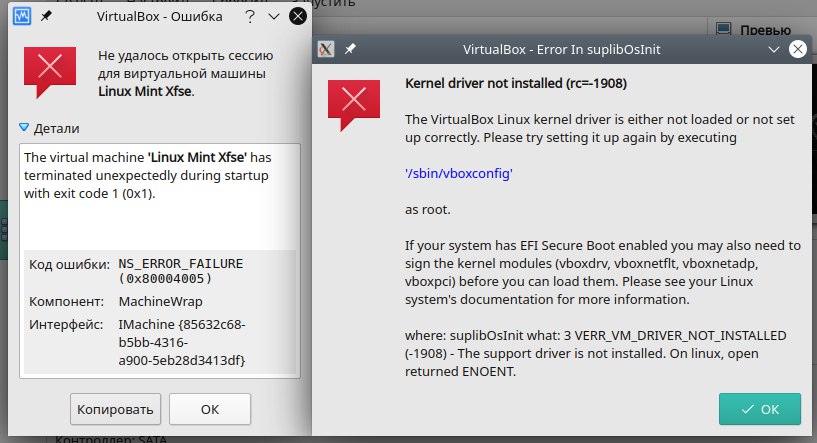Click the 'Компонент:' label

click(66, 301)
